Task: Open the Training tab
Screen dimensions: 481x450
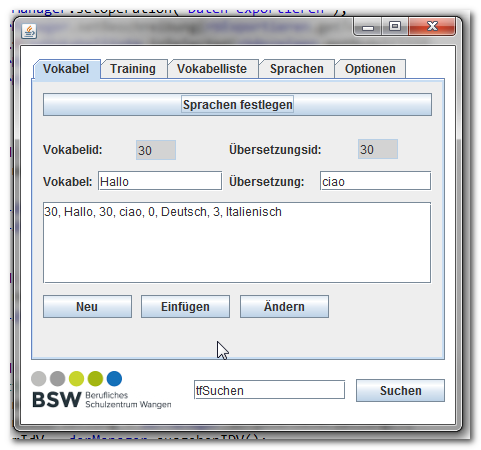Action: point(133,69)
